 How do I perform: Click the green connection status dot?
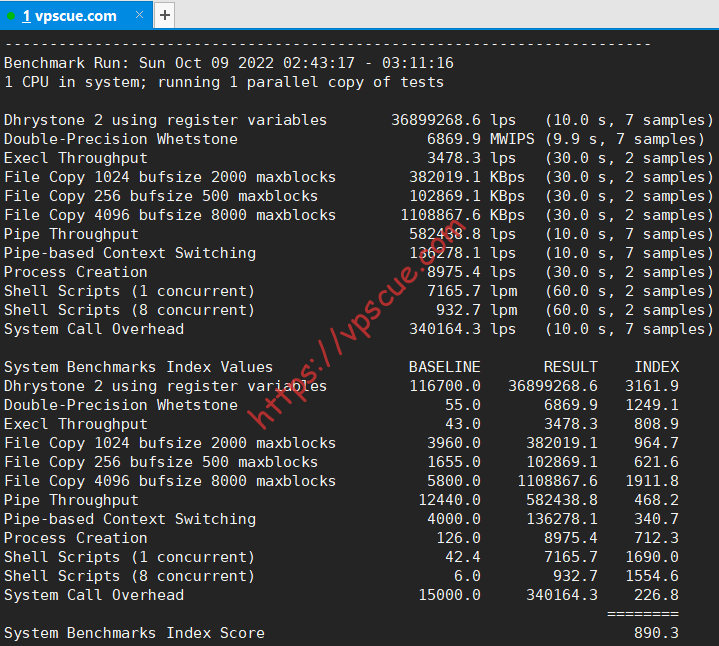click(11, 17)
